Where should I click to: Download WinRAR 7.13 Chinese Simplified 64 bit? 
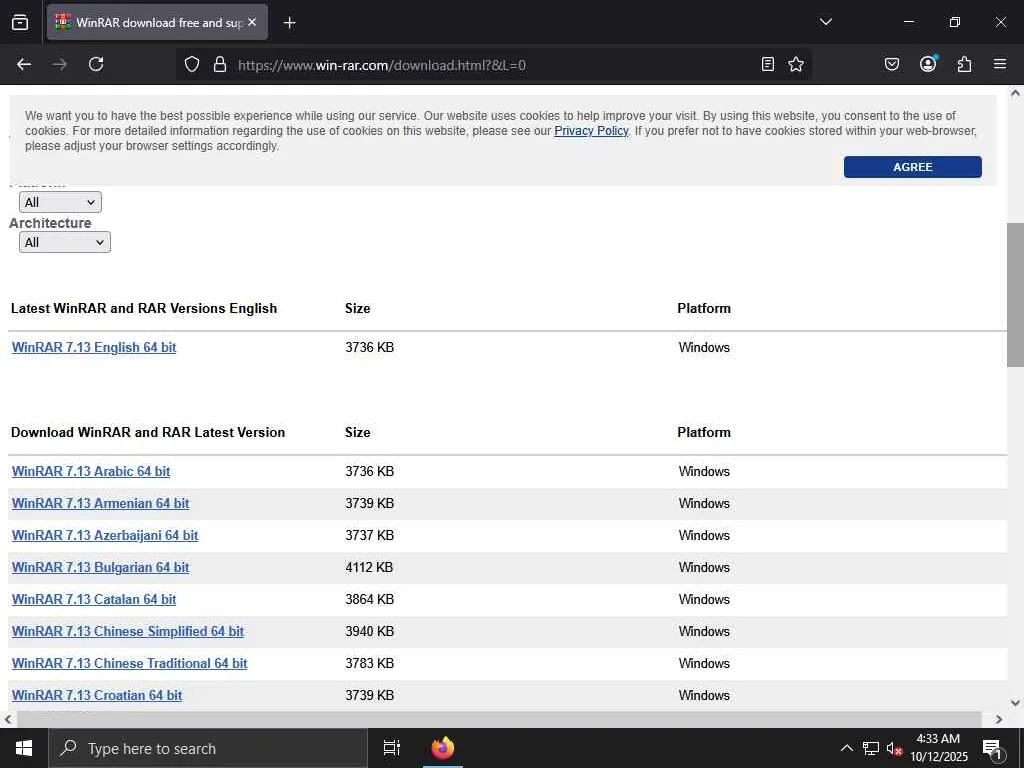tap(128, 632)
